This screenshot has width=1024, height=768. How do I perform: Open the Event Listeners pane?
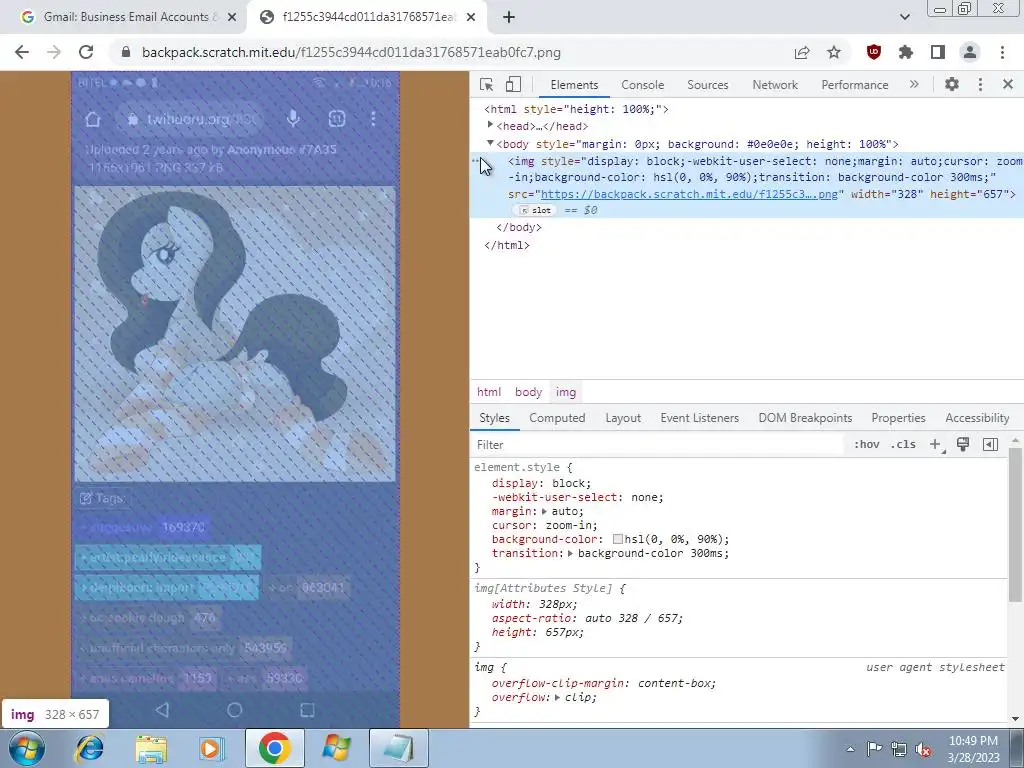click(x=699, y=418)
